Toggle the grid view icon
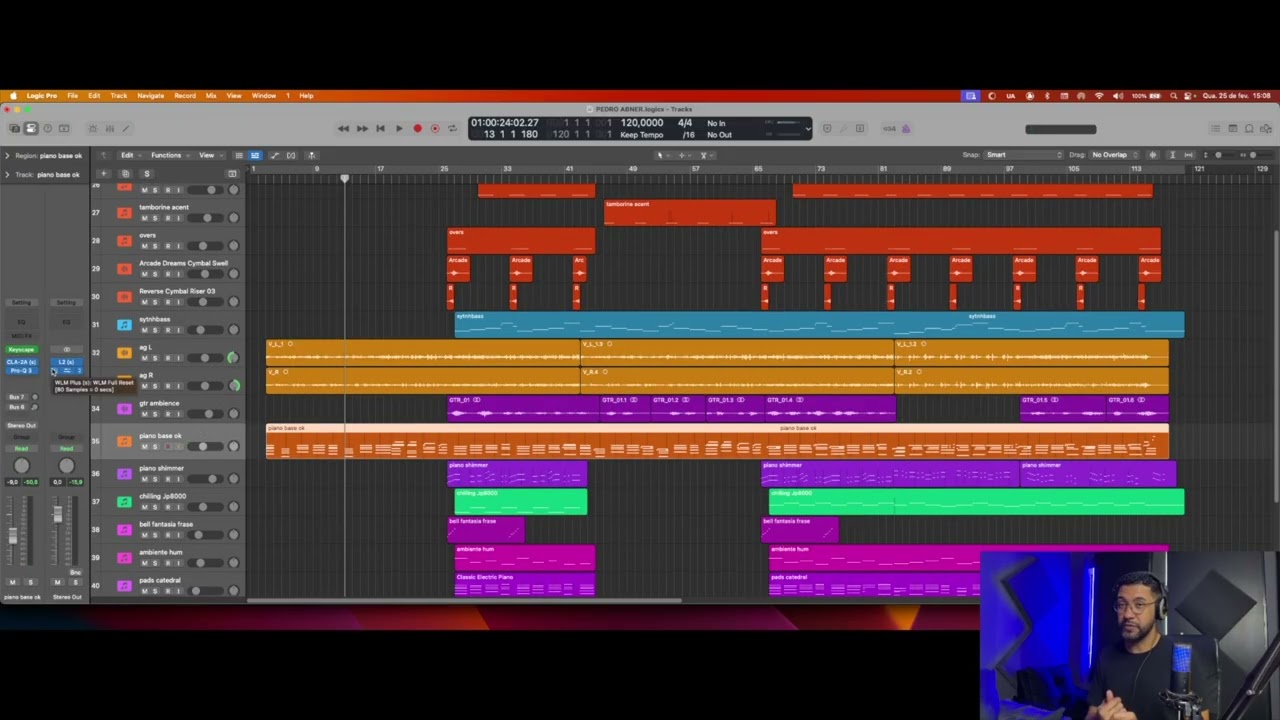Image resolution: width=1280 pixels, height=720 pixels. point(255,155)
